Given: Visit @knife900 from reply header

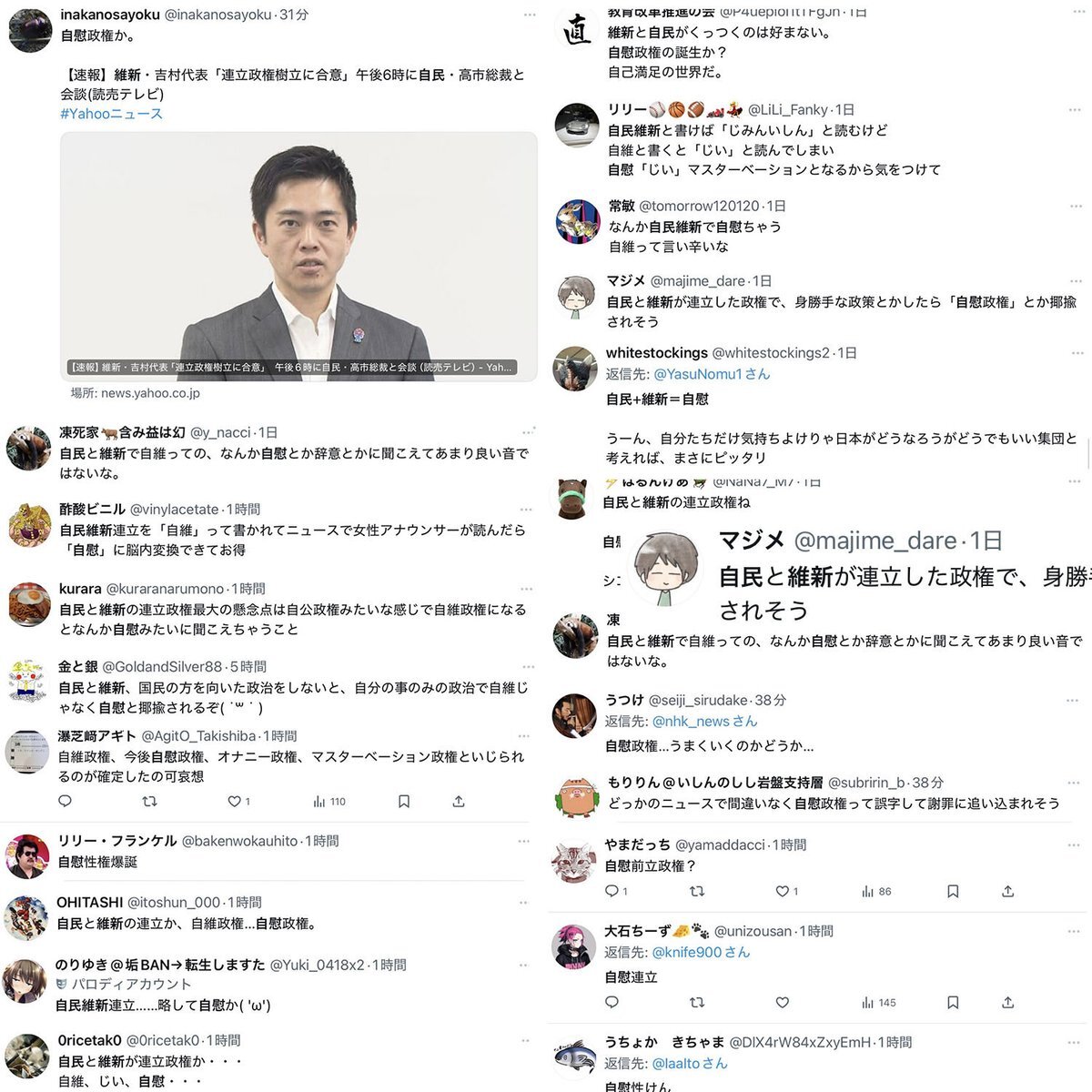Looking at the screenshot, I should 701,952.
